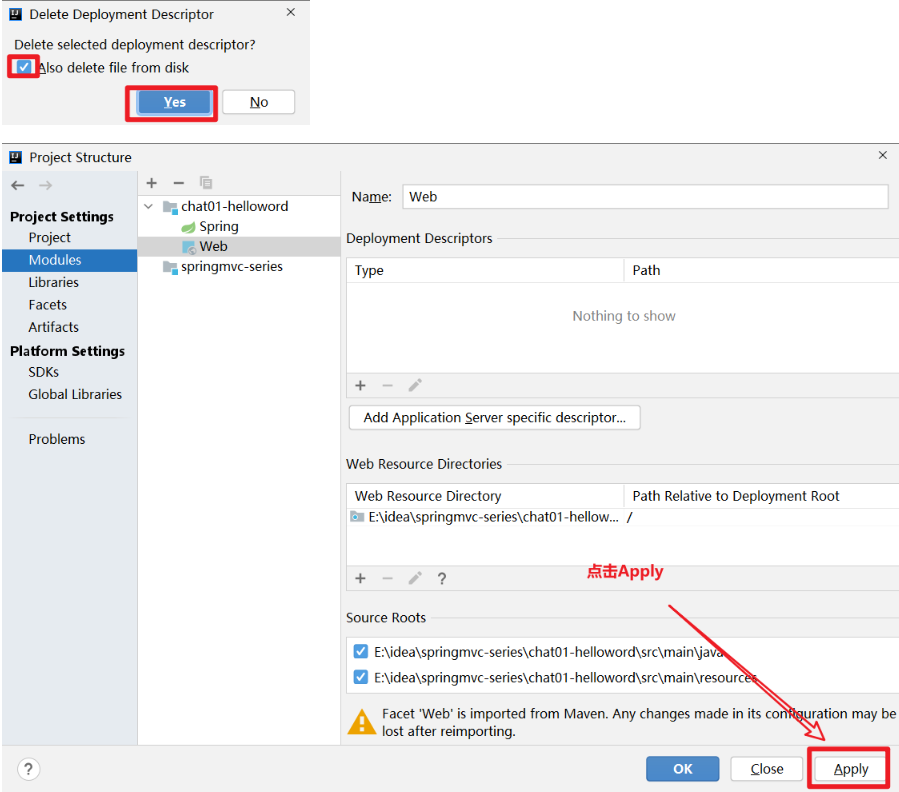The height and width of the screenshot is (792, 899).
Task: Select the Spring facet under chat01-helloword
Action: 218,226
